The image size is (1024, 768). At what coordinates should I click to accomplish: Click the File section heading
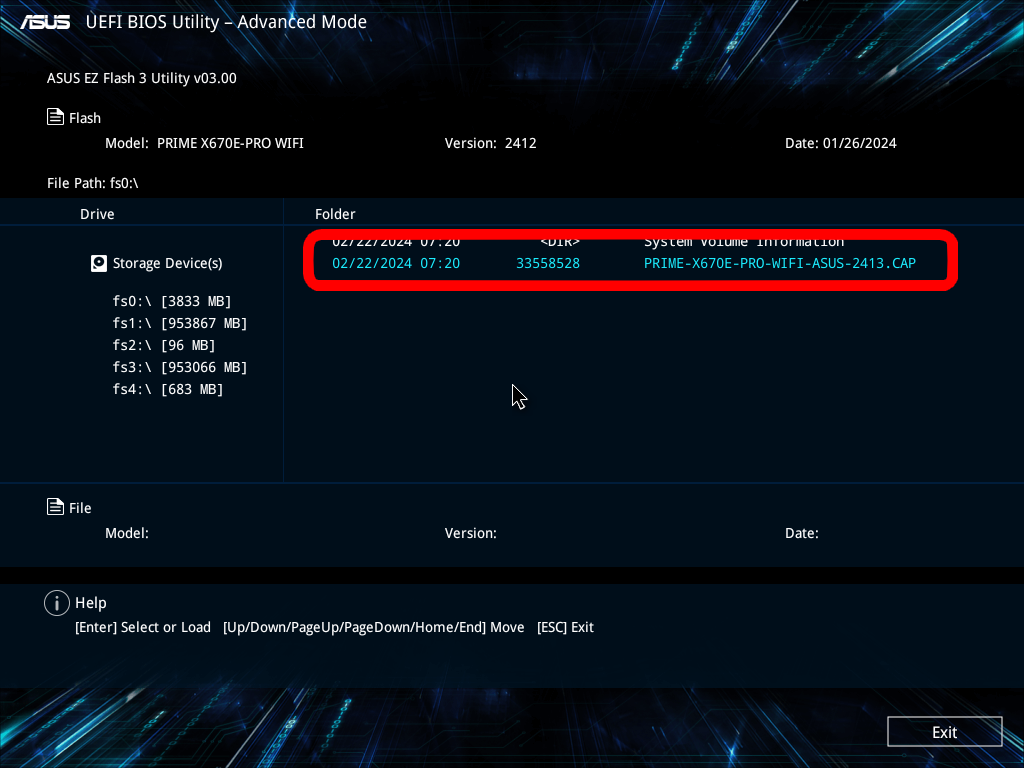coord(80,508)
